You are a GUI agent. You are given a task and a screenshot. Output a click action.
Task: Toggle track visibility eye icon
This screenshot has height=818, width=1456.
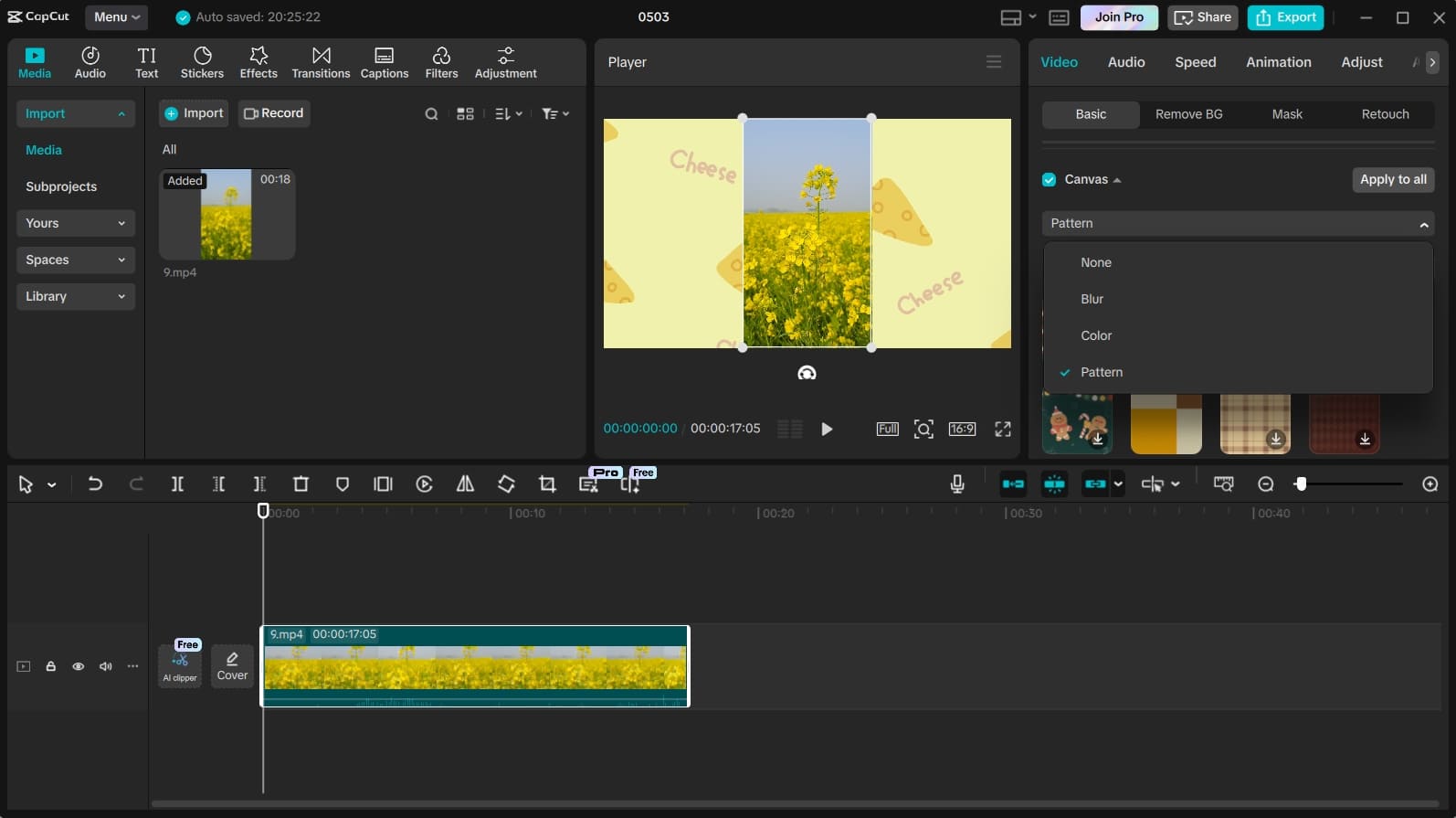tap(79, 666)
